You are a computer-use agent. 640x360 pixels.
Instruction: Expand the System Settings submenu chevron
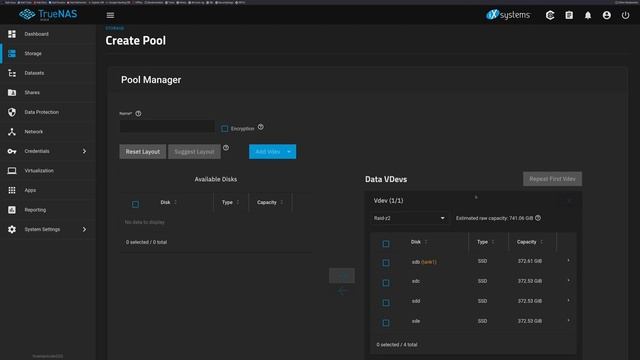click(x=84, y=229)
